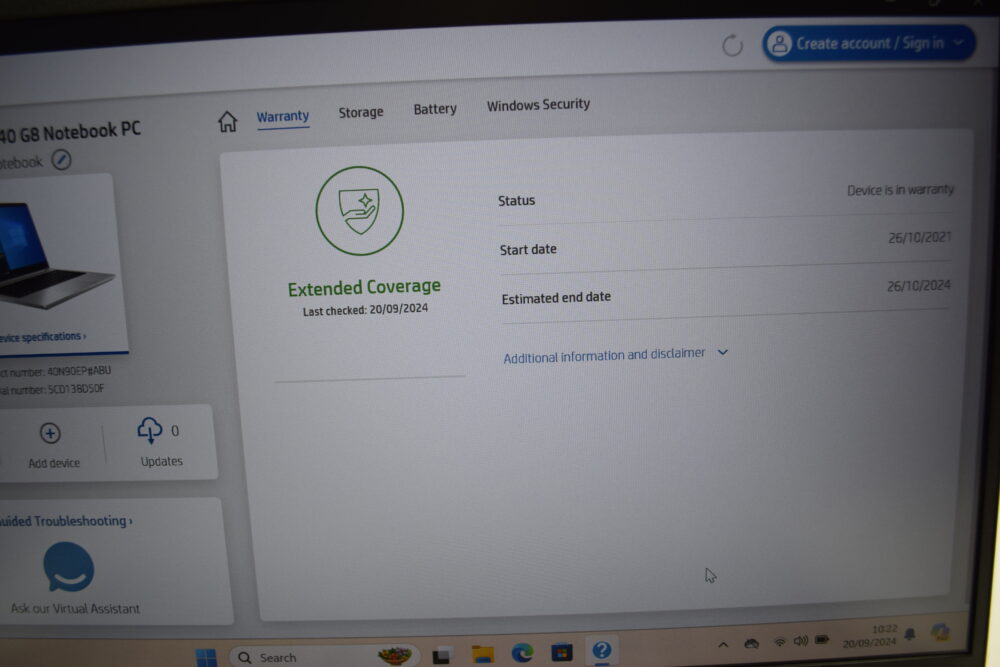Click the Add device label
This screenshot has width=1000, height=667.
click(x=54, y=463)
